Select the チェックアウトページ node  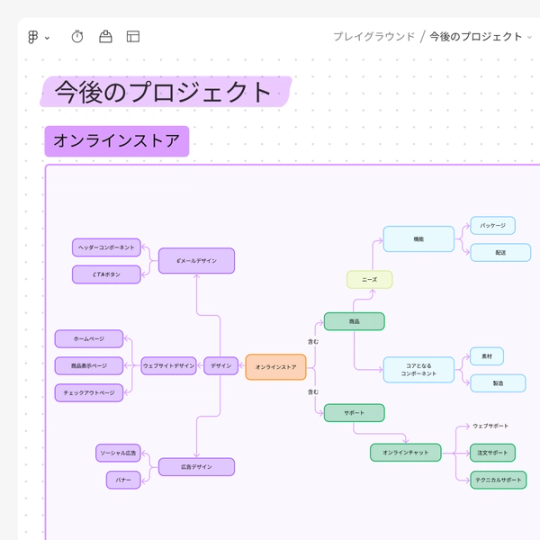tap(89, 393)
